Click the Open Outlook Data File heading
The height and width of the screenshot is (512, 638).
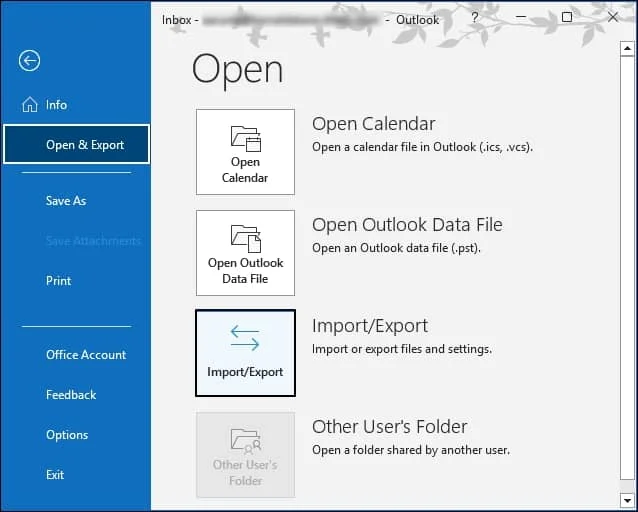click(407, 225)
